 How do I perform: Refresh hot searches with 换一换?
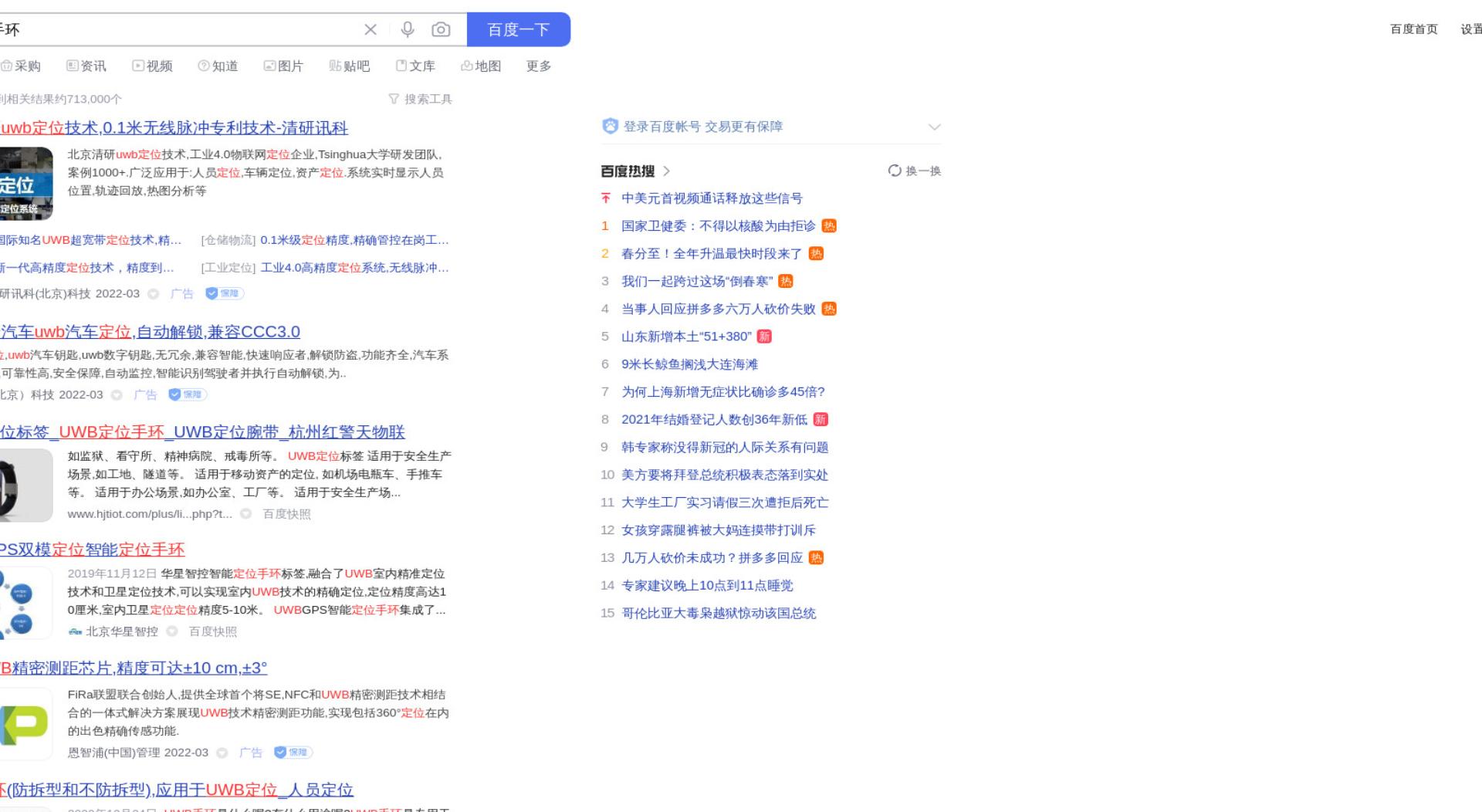[915, 171]
